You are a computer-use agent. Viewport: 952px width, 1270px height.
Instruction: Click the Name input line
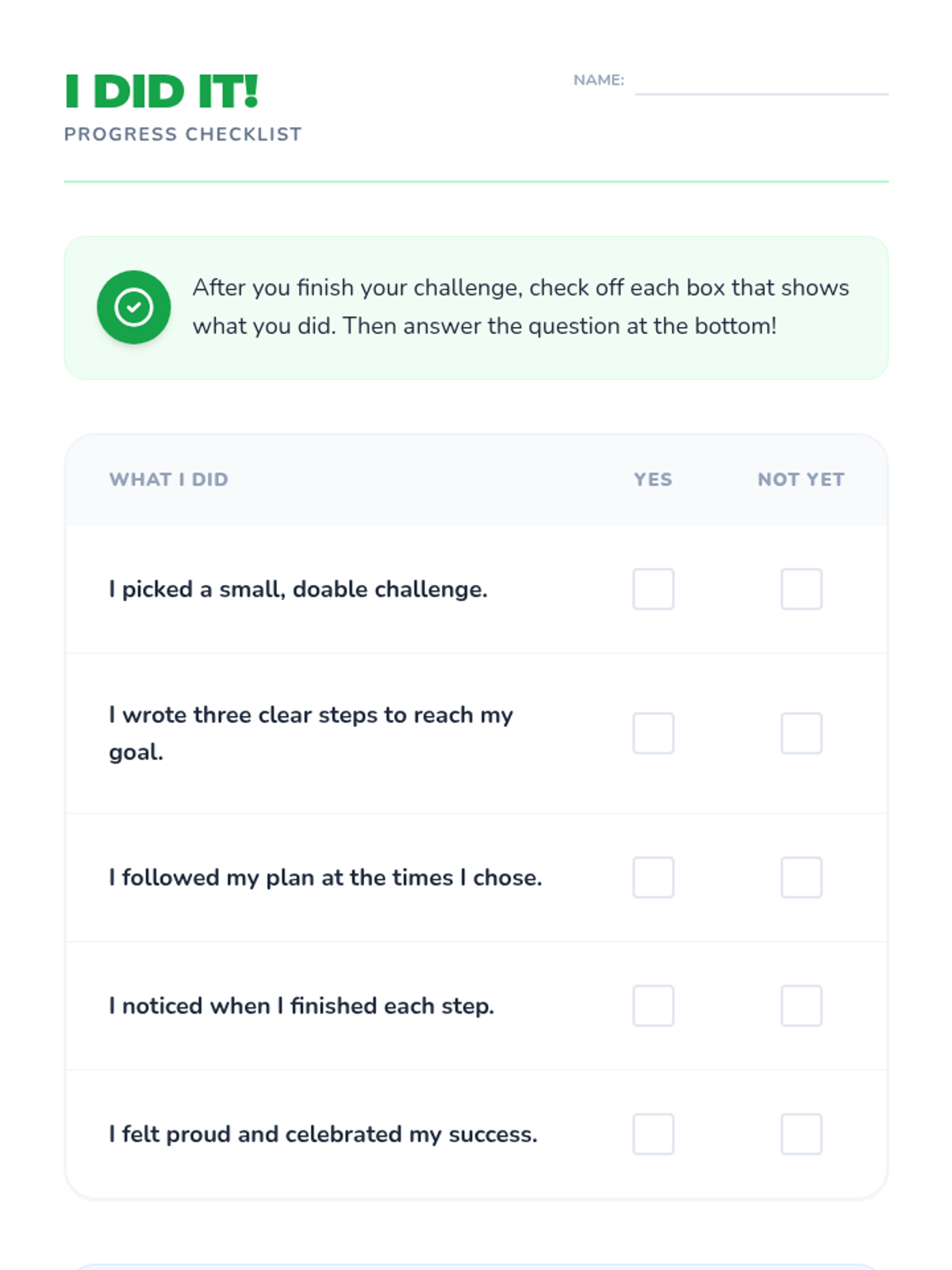(x=761, y=82)
